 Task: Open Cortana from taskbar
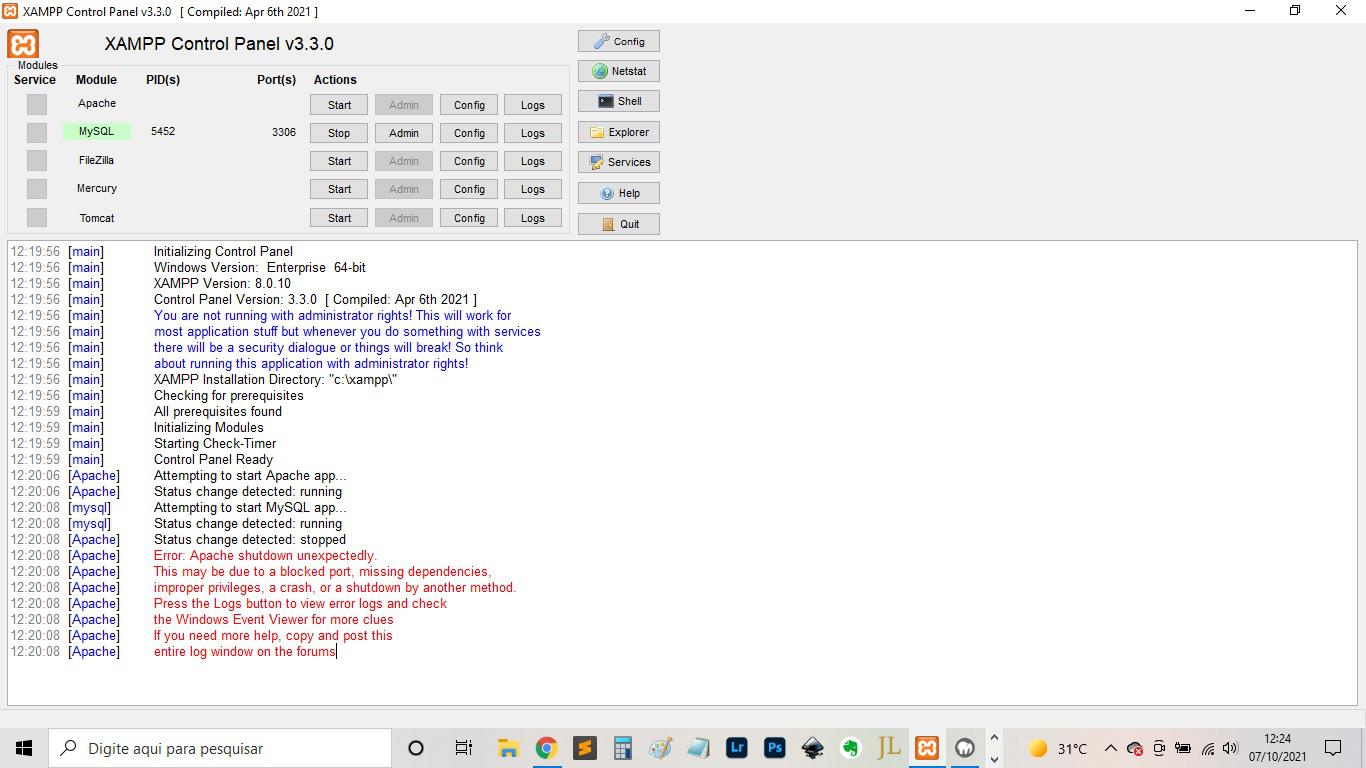point(416,748)
